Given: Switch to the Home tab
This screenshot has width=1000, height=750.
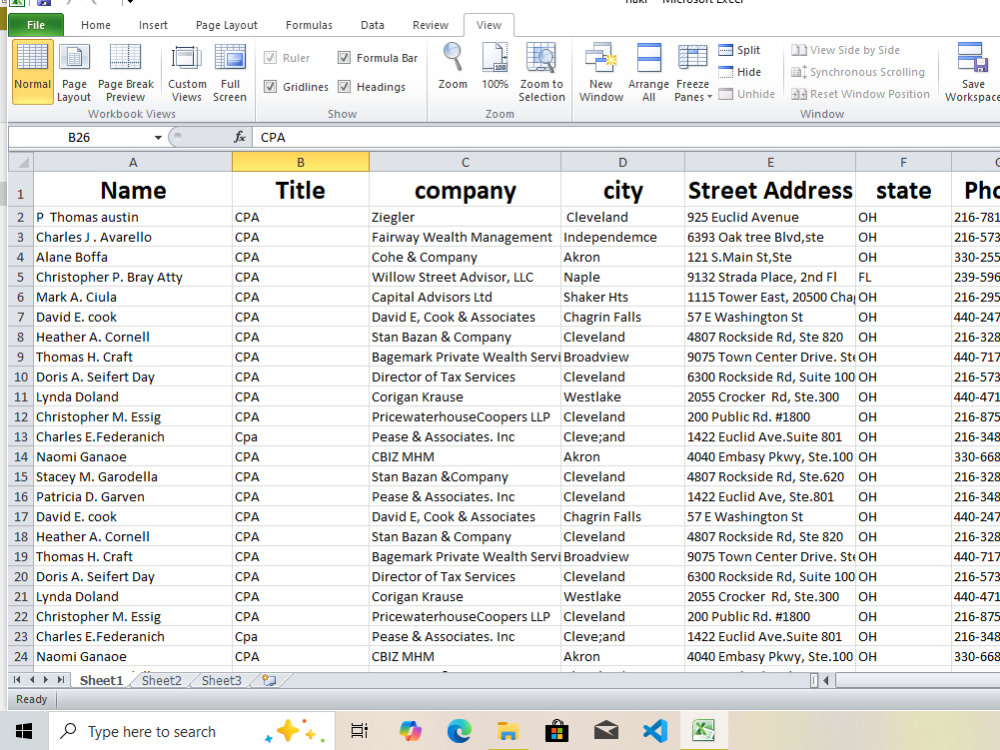Looking at the screenshot, I should pos(96,25).
